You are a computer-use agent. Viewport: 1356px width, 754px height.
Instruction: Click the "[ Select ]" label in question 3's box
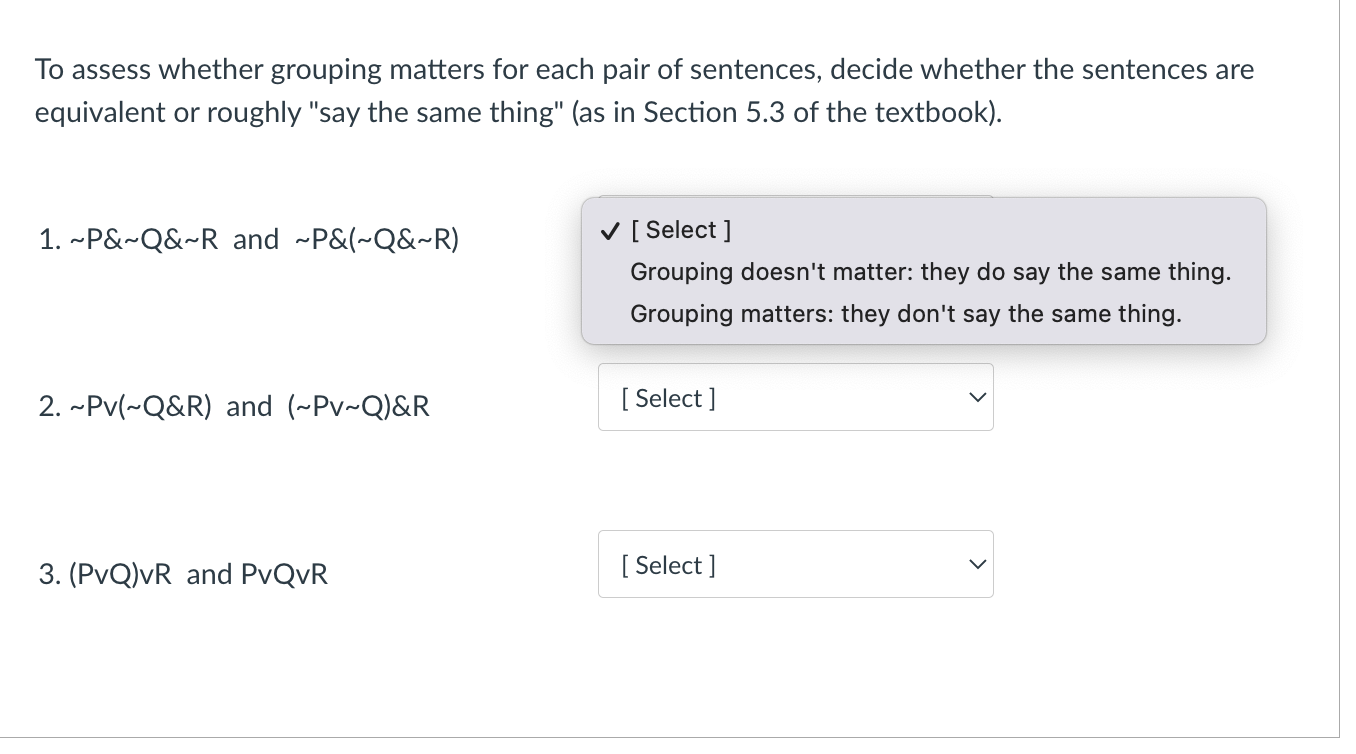click(x=668, y=565)
